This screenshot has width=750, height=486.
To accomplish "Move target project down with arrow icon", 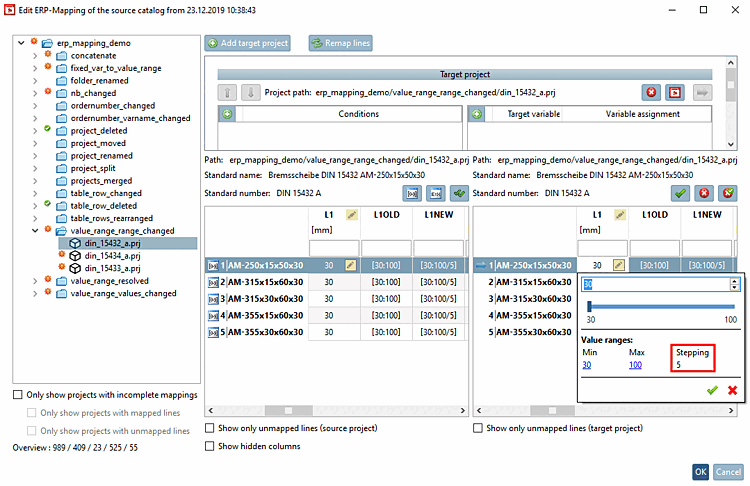I will (250, 92).
